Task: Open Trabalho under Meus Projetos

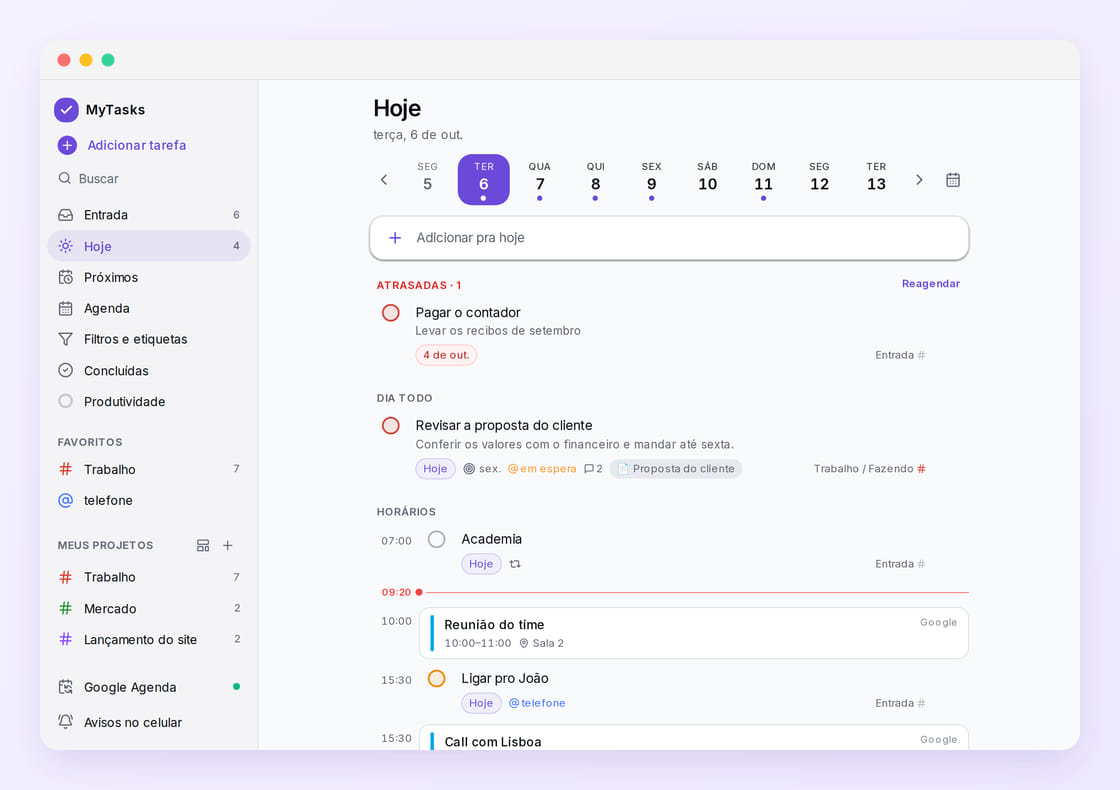Action: pyautogui.click(x=149, y=577)
